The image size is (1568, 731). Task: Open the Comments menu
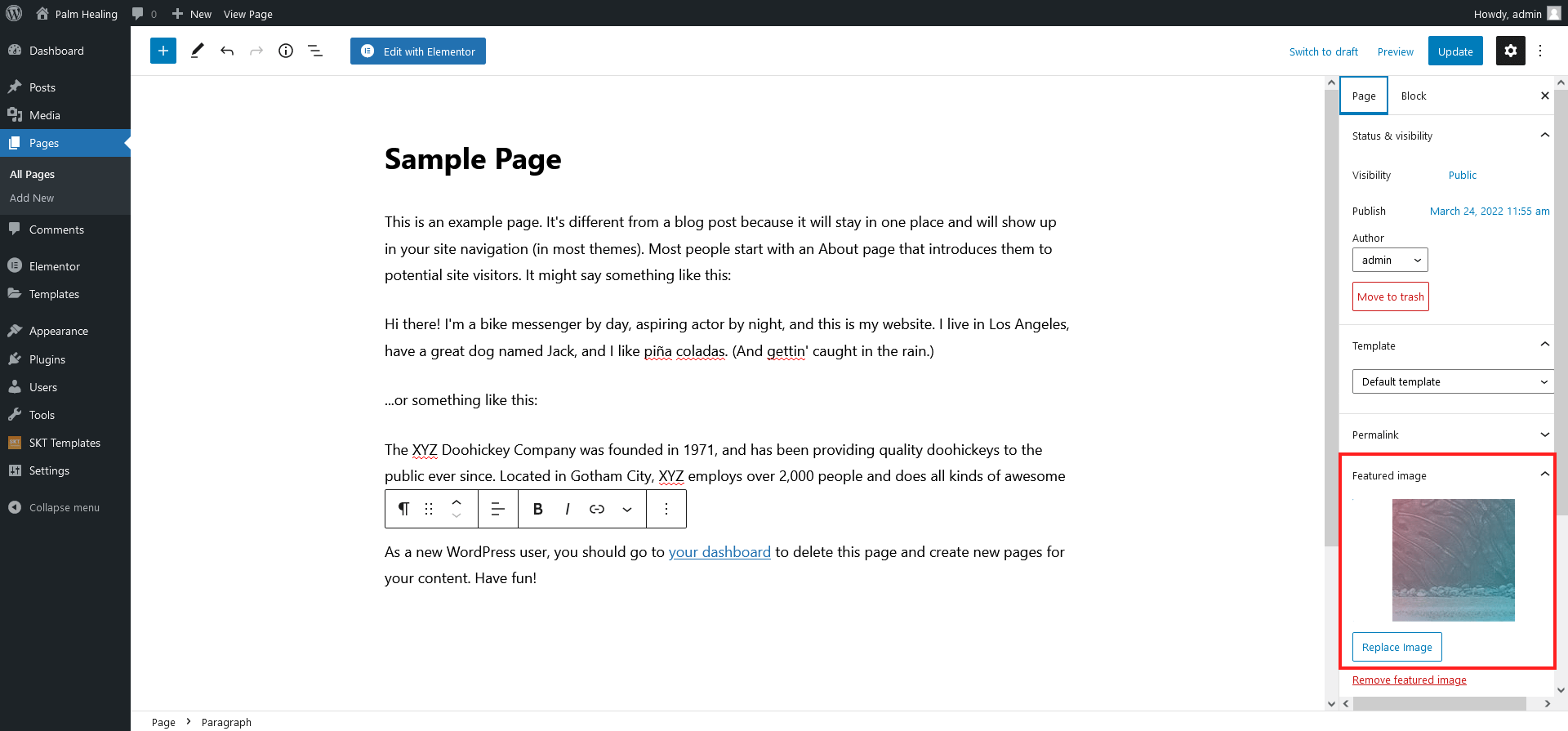[65, 230]
